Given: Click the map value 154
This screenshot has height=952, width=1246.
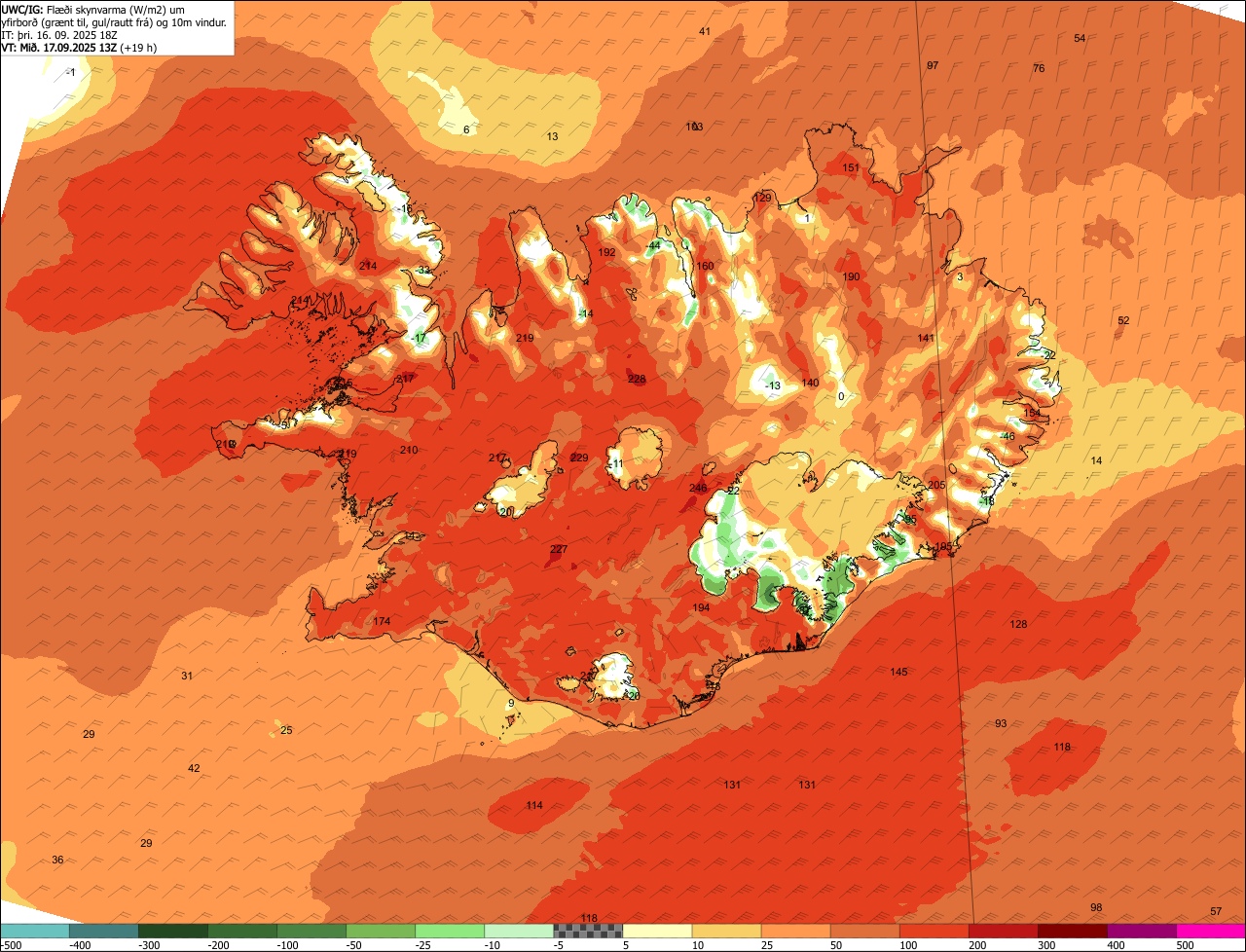Looking at the screenshot, I should (x=1032, y=414).
